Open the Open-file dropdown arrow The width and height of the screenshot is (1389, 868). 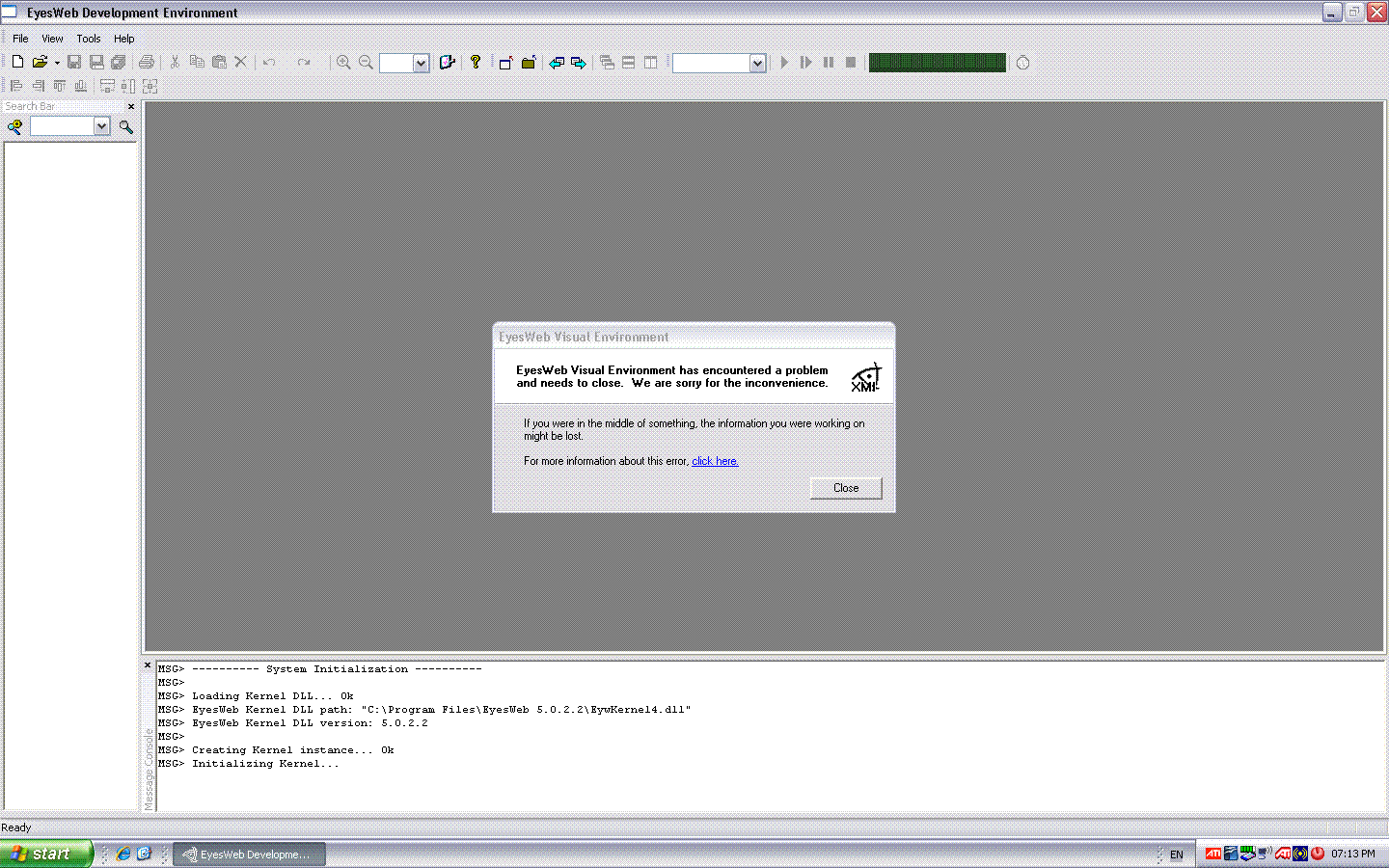(56, 62)
